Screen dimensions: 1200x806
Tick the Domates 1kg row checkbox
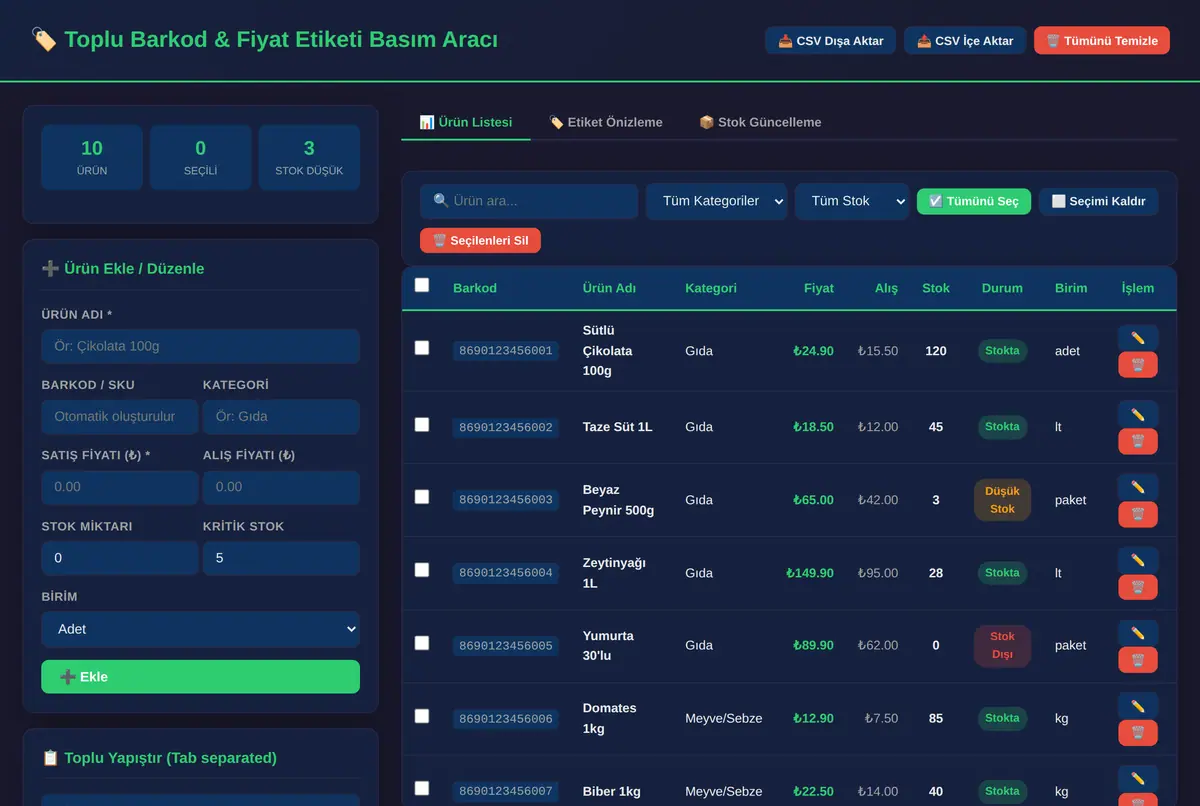[422, 716]
